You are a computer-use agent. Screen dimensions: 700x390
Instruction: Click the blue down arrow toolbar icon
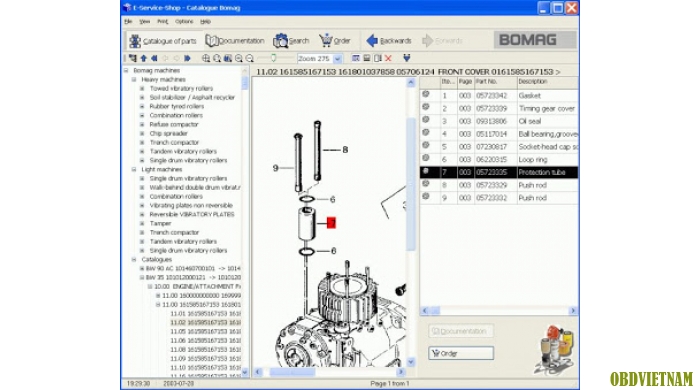pyautogui.click(x=407, y=58)
